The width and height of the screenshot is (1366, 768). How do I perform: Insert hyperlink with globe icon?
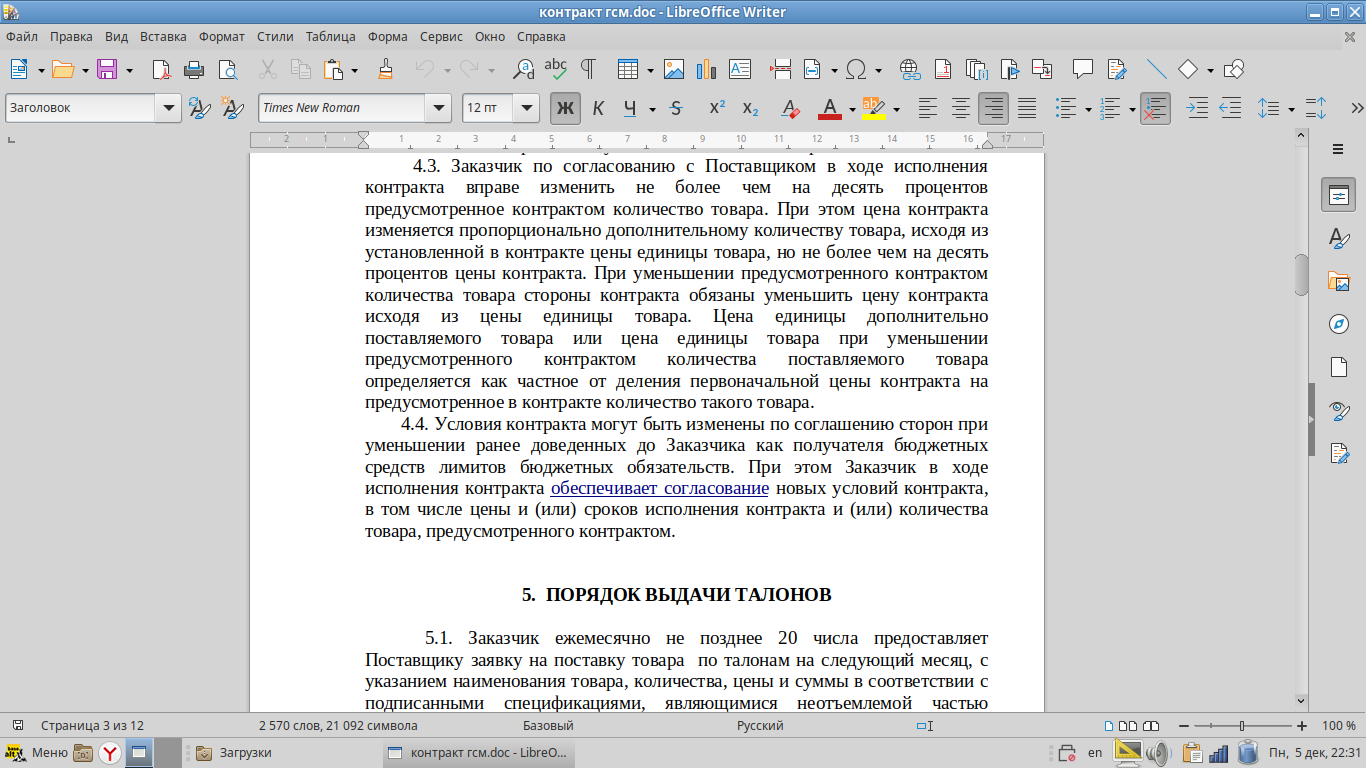click(909, 69)
